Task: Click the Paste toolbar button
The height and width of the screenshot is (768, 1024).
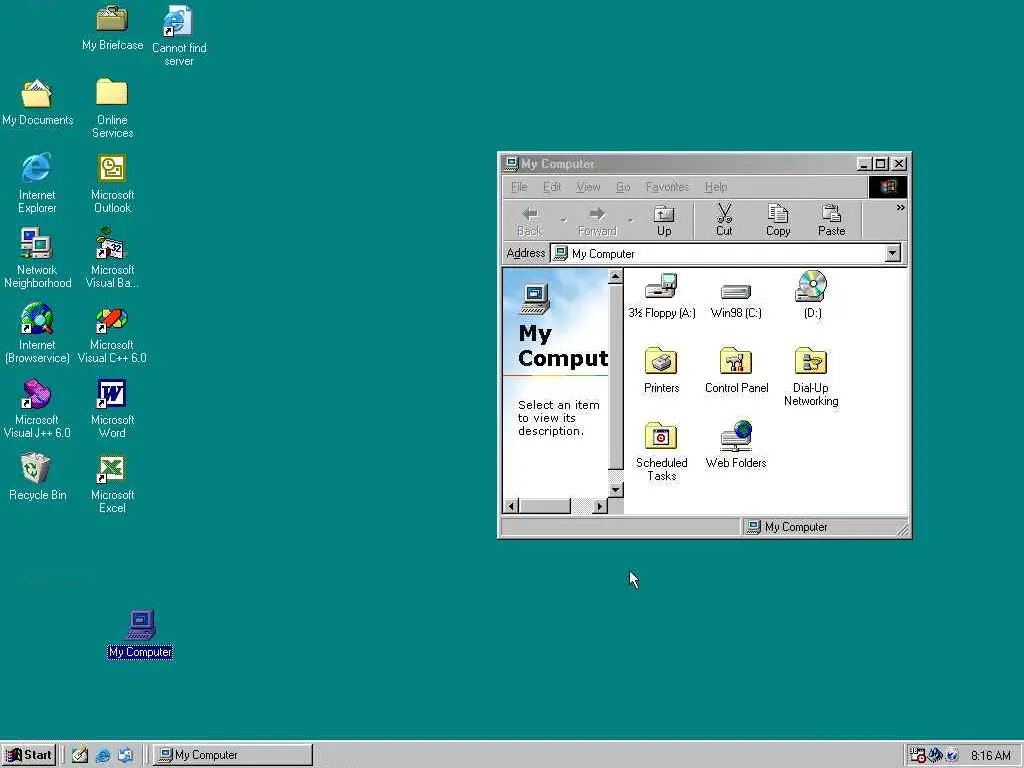Action: click(831, 220)
